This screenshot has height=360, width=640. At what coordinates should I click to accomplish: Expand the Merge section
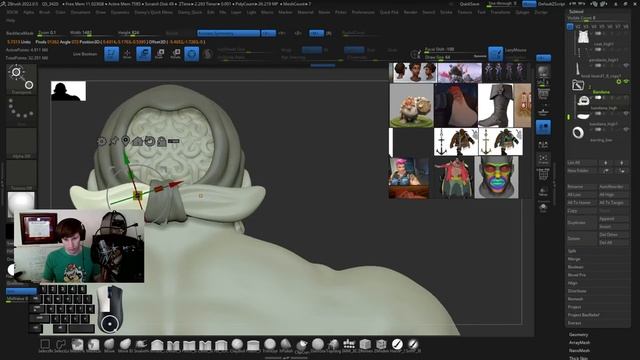(573, 259)
